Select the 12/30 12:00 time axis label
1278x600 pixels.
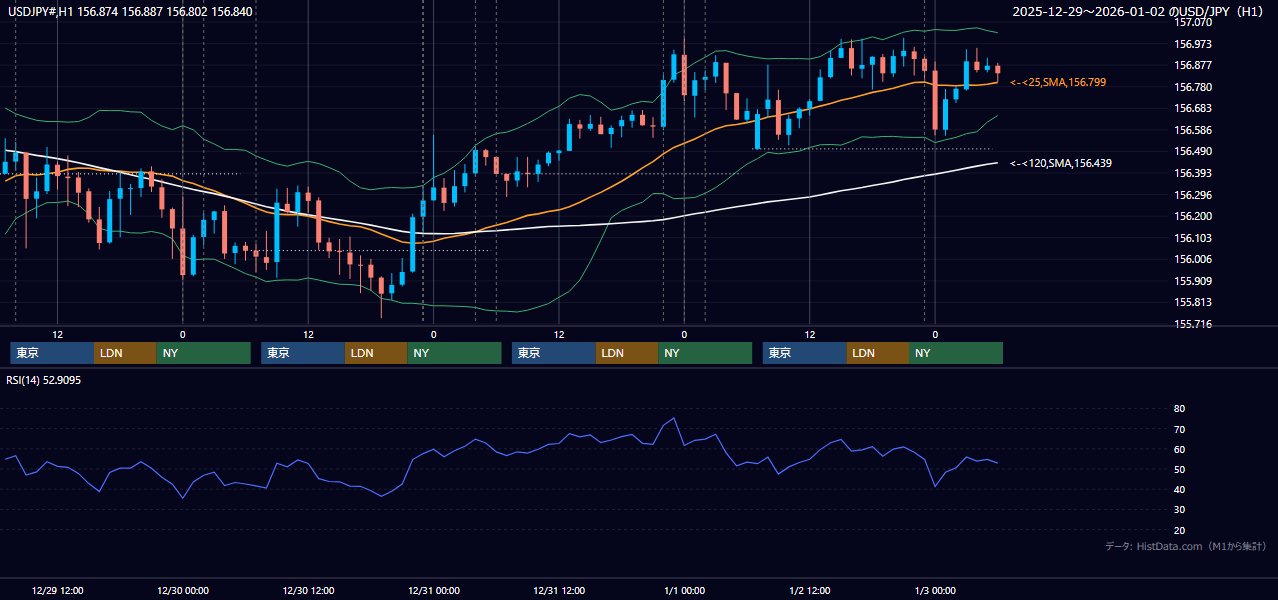308,590
